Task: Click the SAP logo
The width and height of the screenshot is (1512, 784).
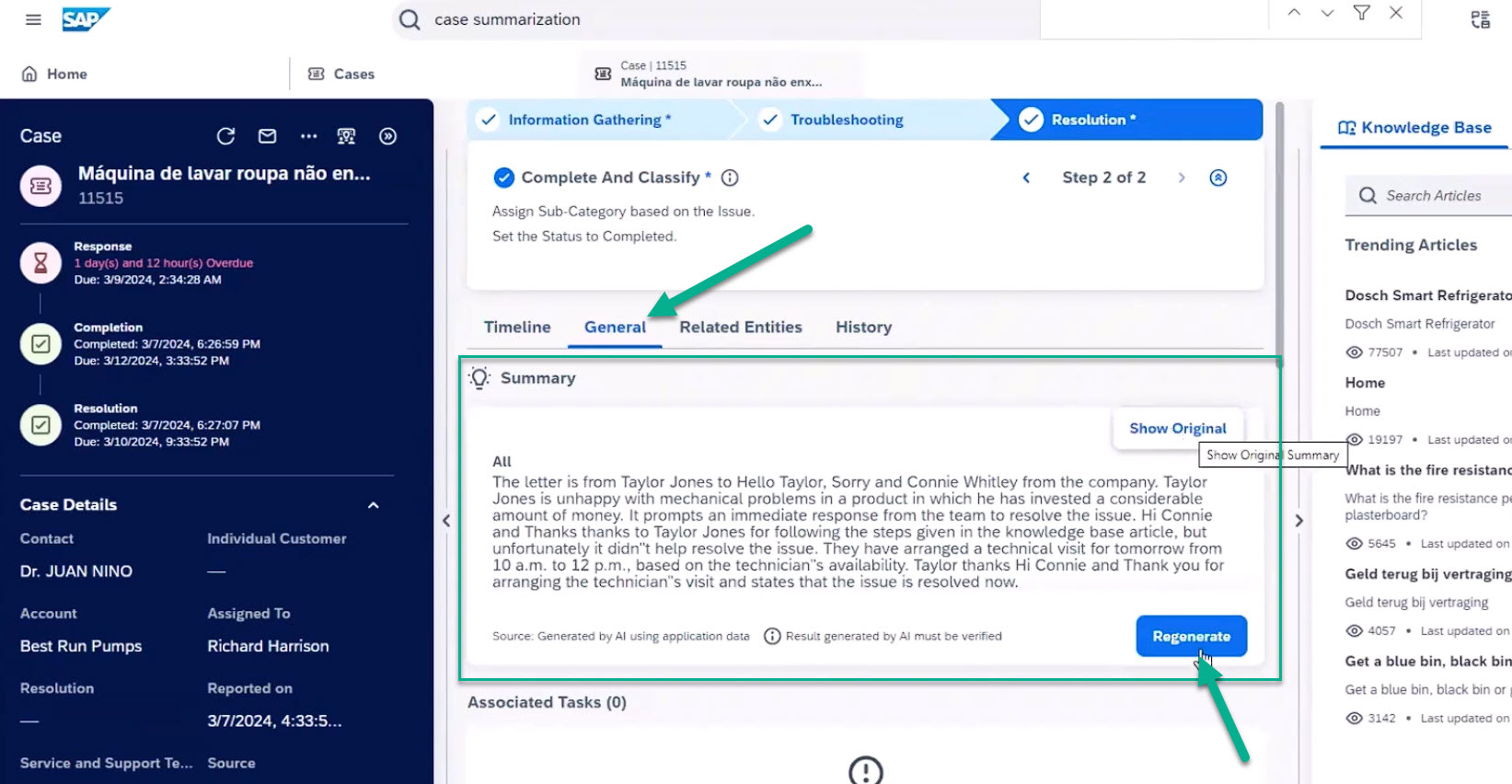Action: [x=86, y=19]
